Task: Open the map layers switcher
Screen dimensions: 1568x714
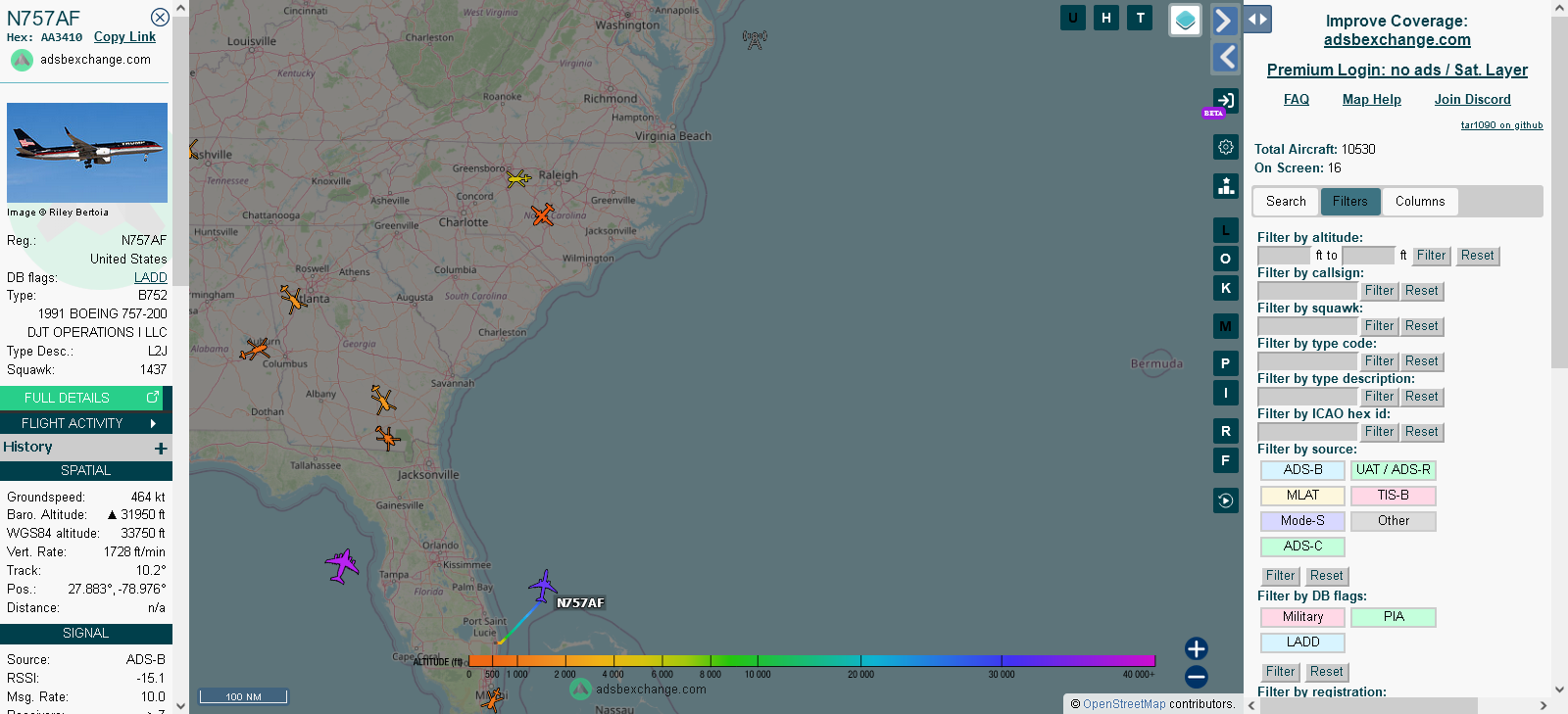Action: [x=1186, y=20]
